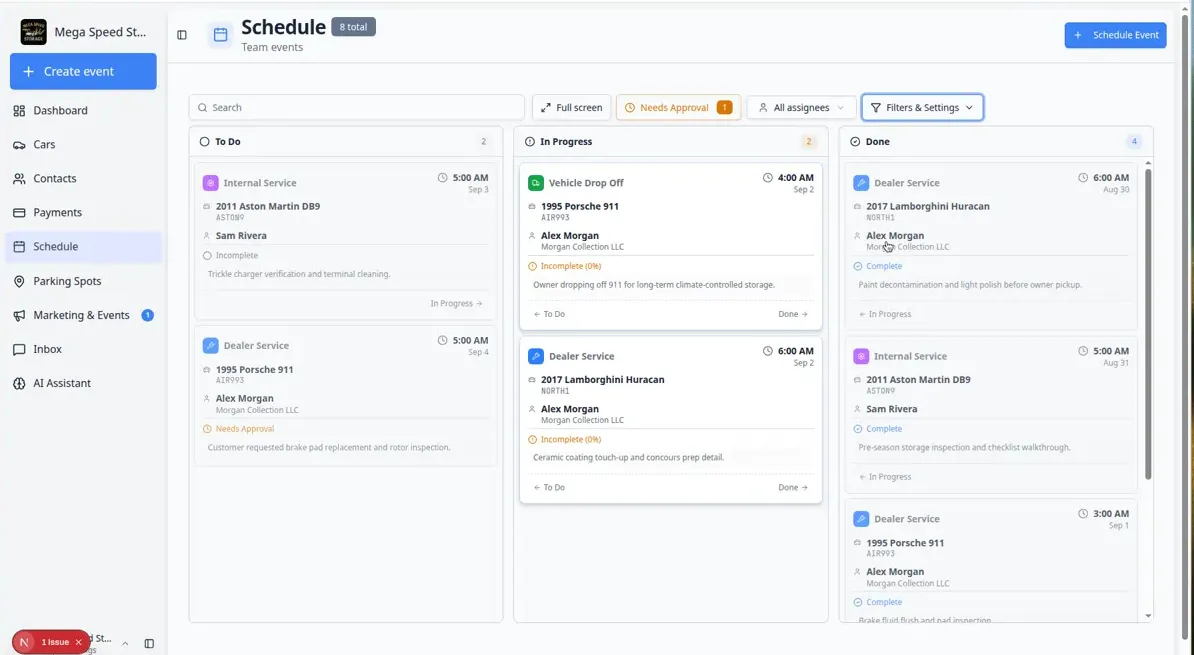Click Needs Approval status on Porsche To Do card

click(238, 429)
